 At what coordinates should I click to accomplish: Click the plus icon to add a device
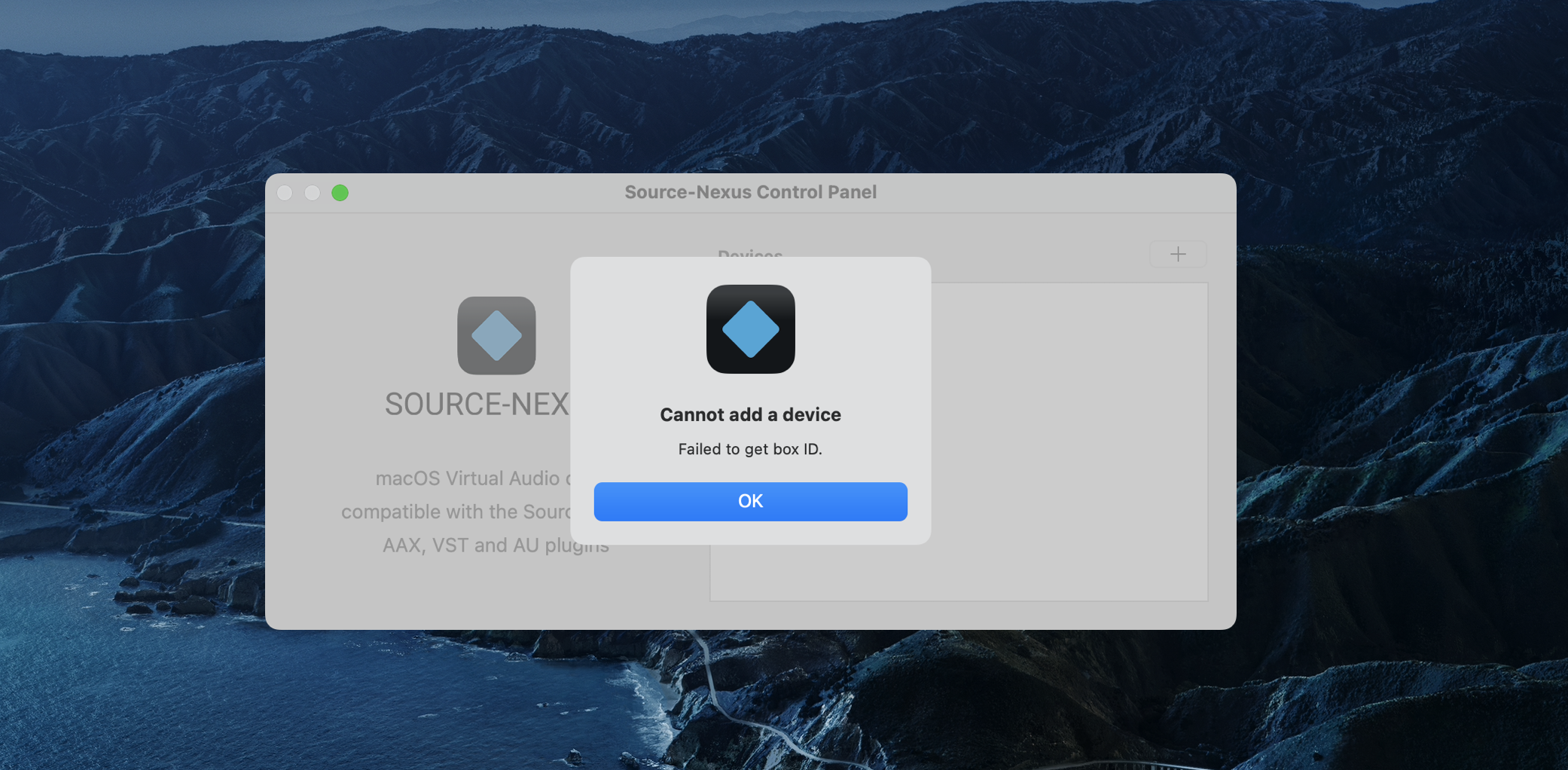pyautogui.click(x=1178, y=255)
